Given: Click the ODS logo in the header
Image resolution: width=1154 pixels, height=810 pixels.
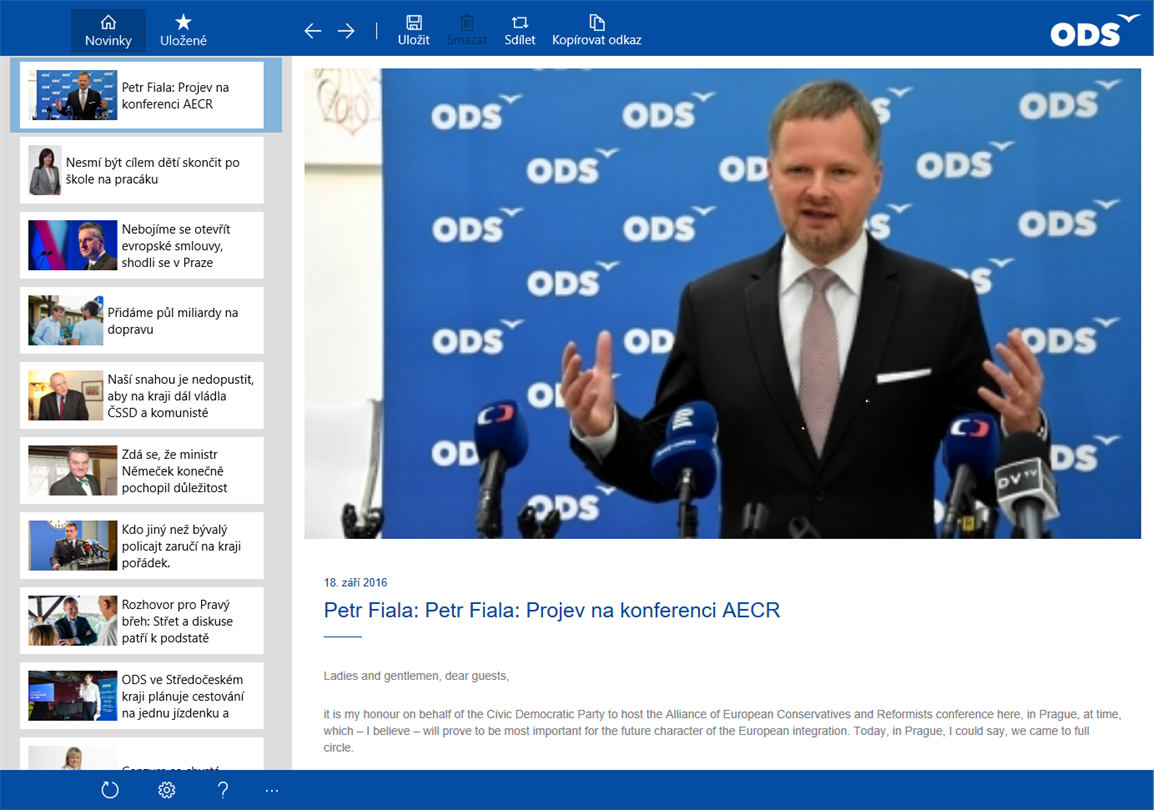Looking at the screenshot, I should click(1094, 30).
